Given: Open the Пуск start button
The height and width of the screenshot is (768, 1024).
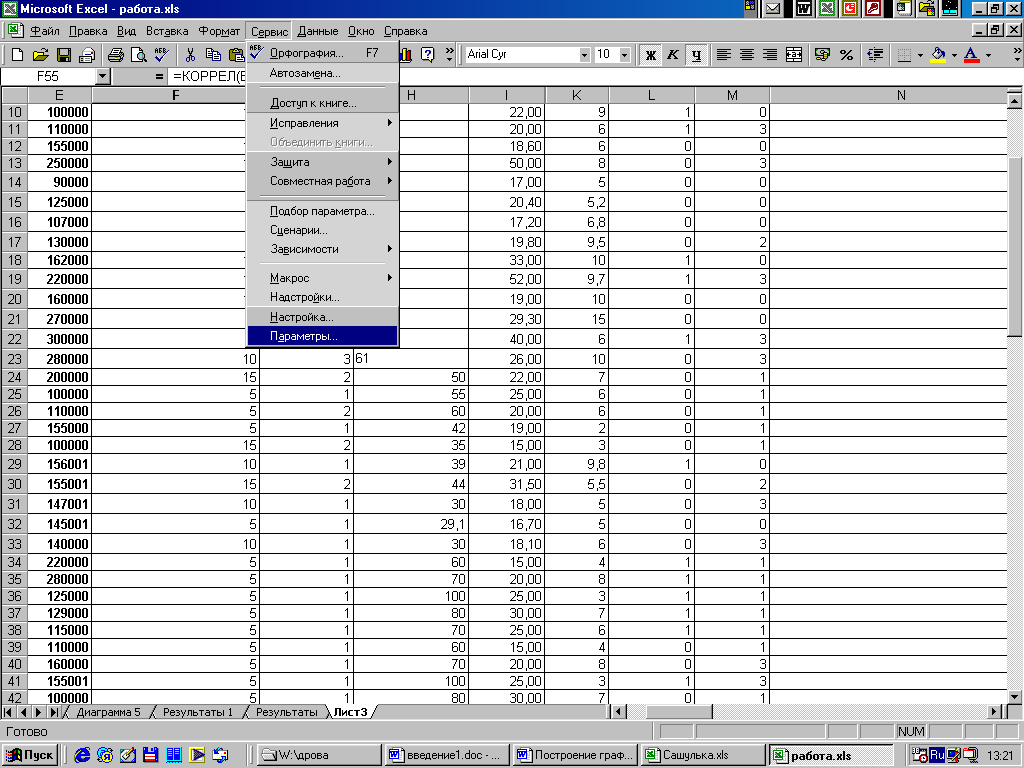Looking at the screenshot, I should pos(31,755).
